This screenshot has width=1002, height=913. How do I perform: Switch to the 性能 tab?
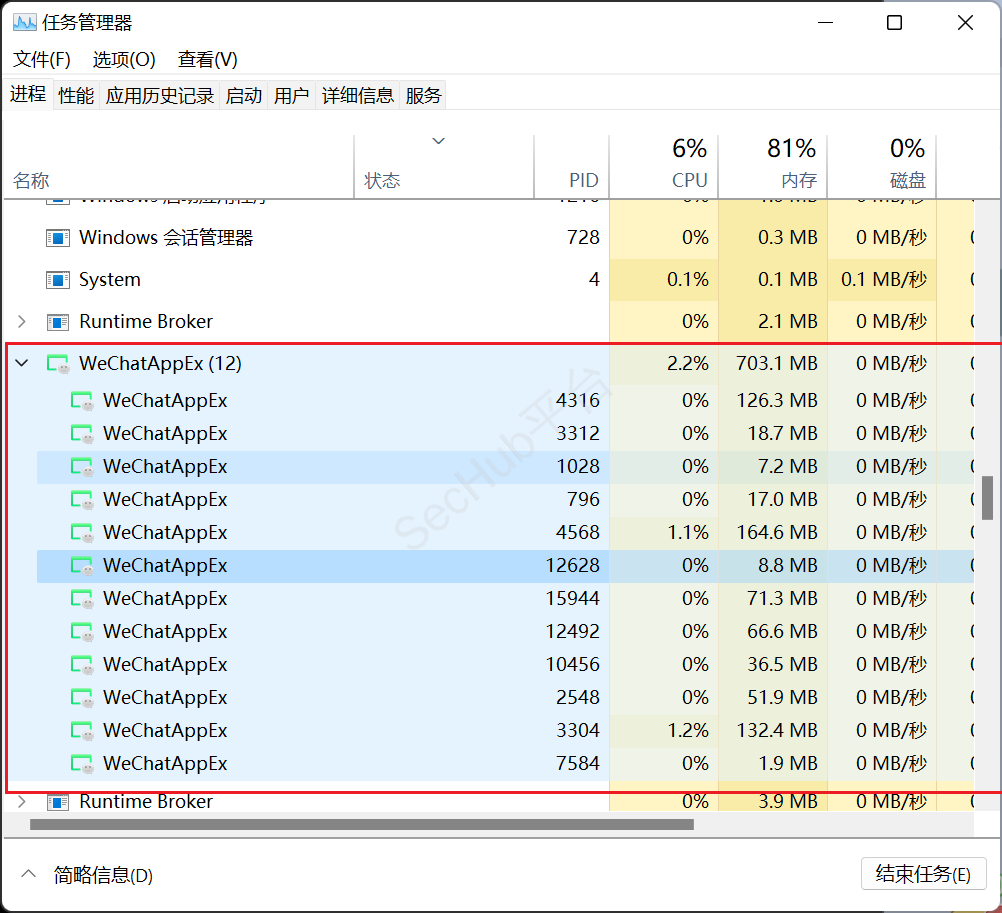tap(76, 96)
